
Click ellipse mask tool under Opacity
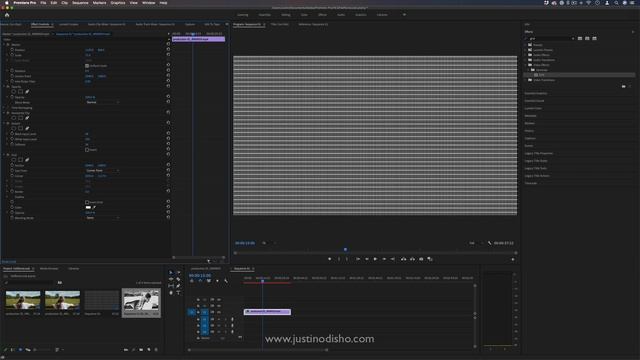pyautogui.click(x=13, y=92)
